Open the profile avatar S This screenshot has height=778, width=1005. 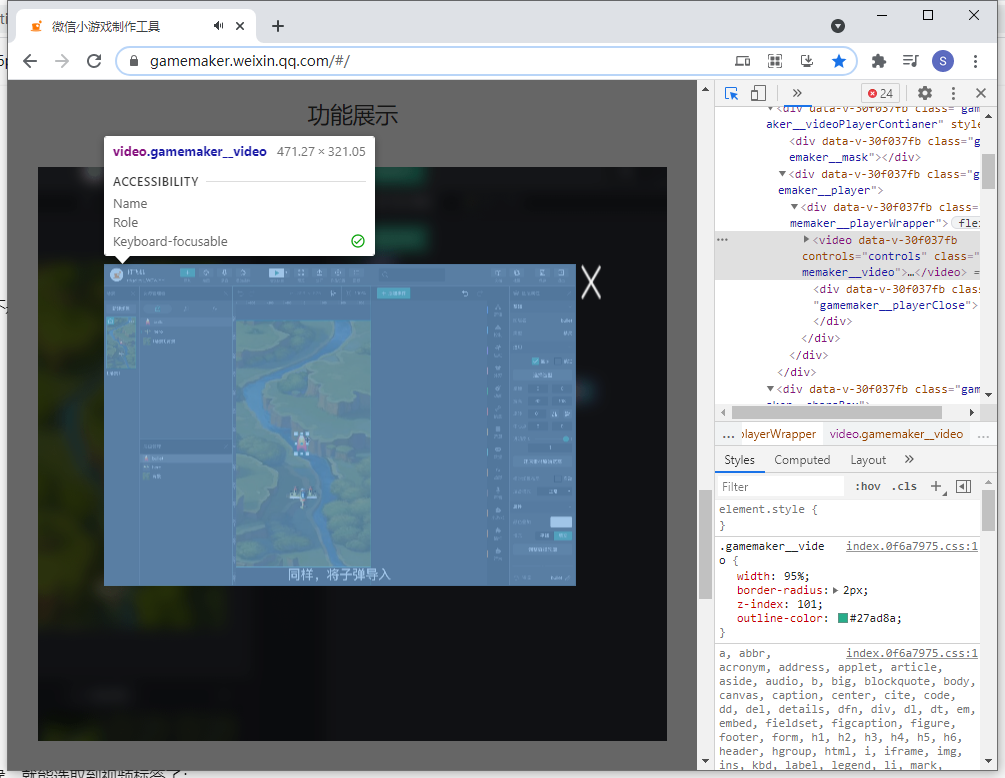(942, 61)
